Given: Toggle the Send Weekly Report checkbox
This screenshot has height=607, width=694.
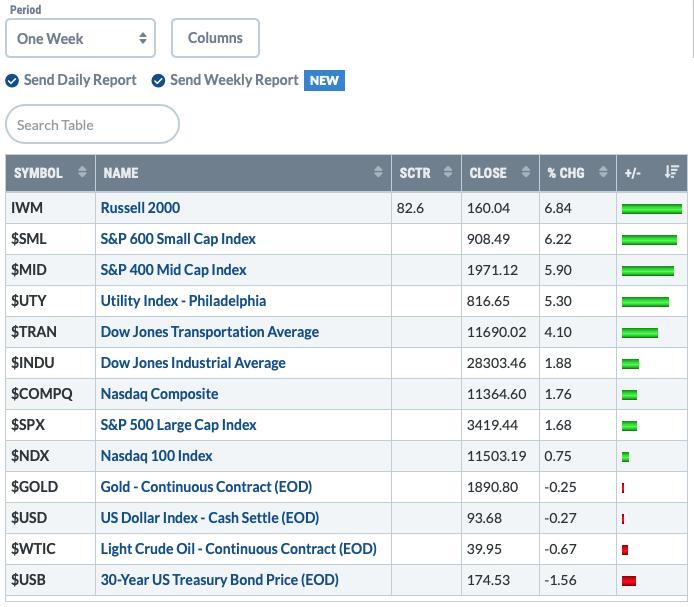Looking at the screenshot, I should click(158, 81).
